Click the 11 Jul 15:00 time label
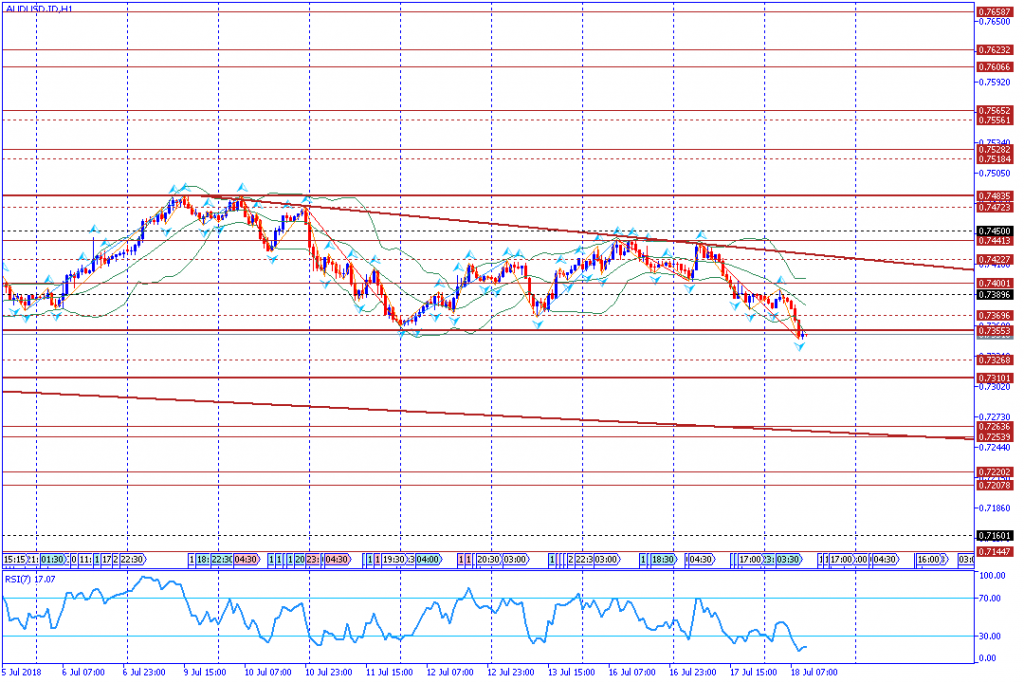The image size is (1024, 683). (x=389, y=672)
